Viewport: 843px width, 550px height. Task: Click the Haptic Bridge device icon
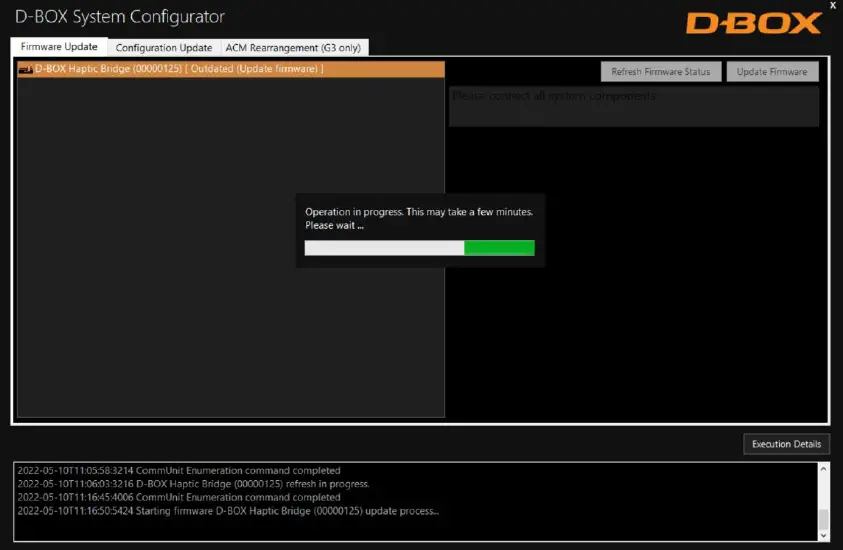[x=25, y=69]
